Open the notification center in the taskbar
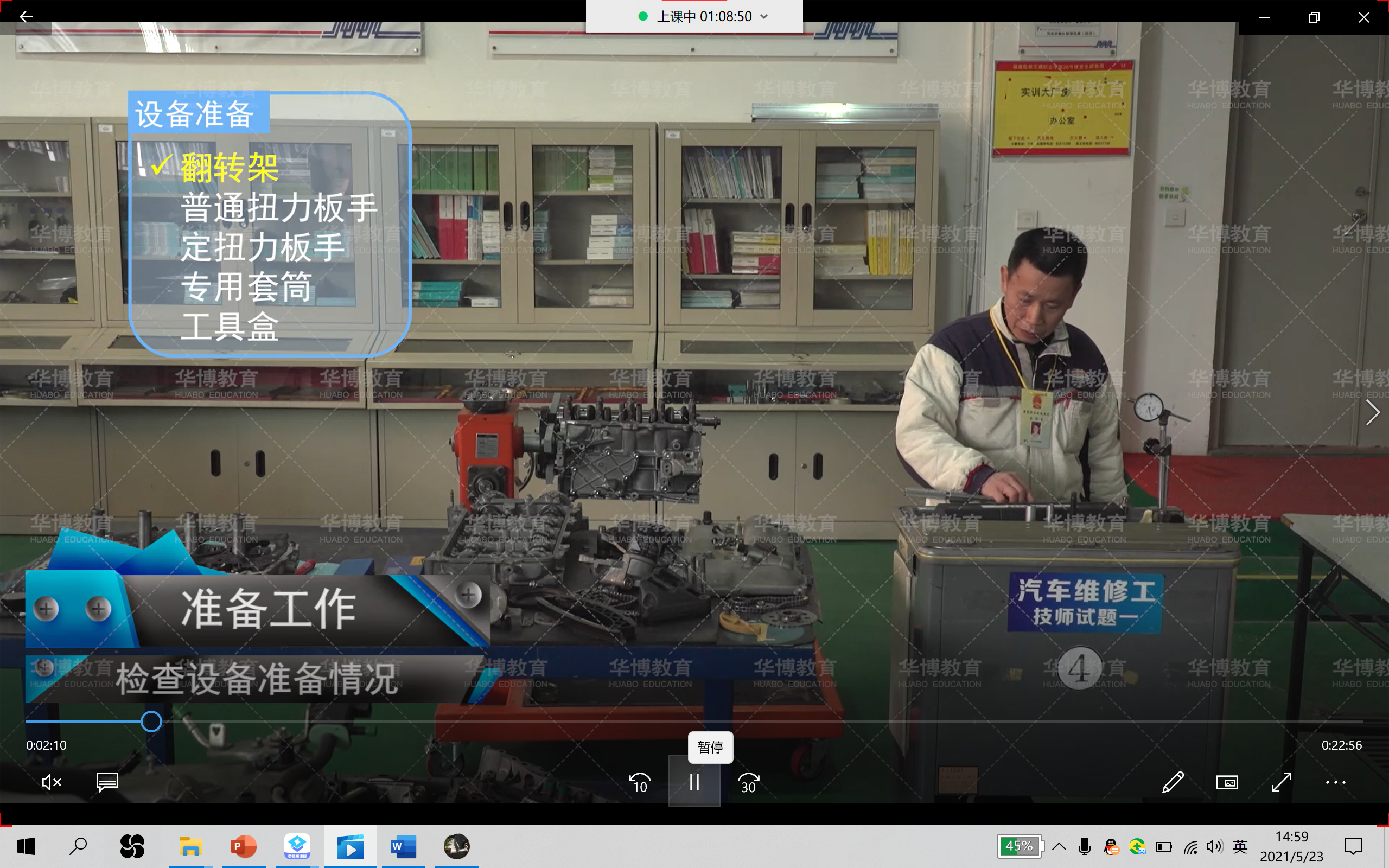 [x=1353, y=846]
